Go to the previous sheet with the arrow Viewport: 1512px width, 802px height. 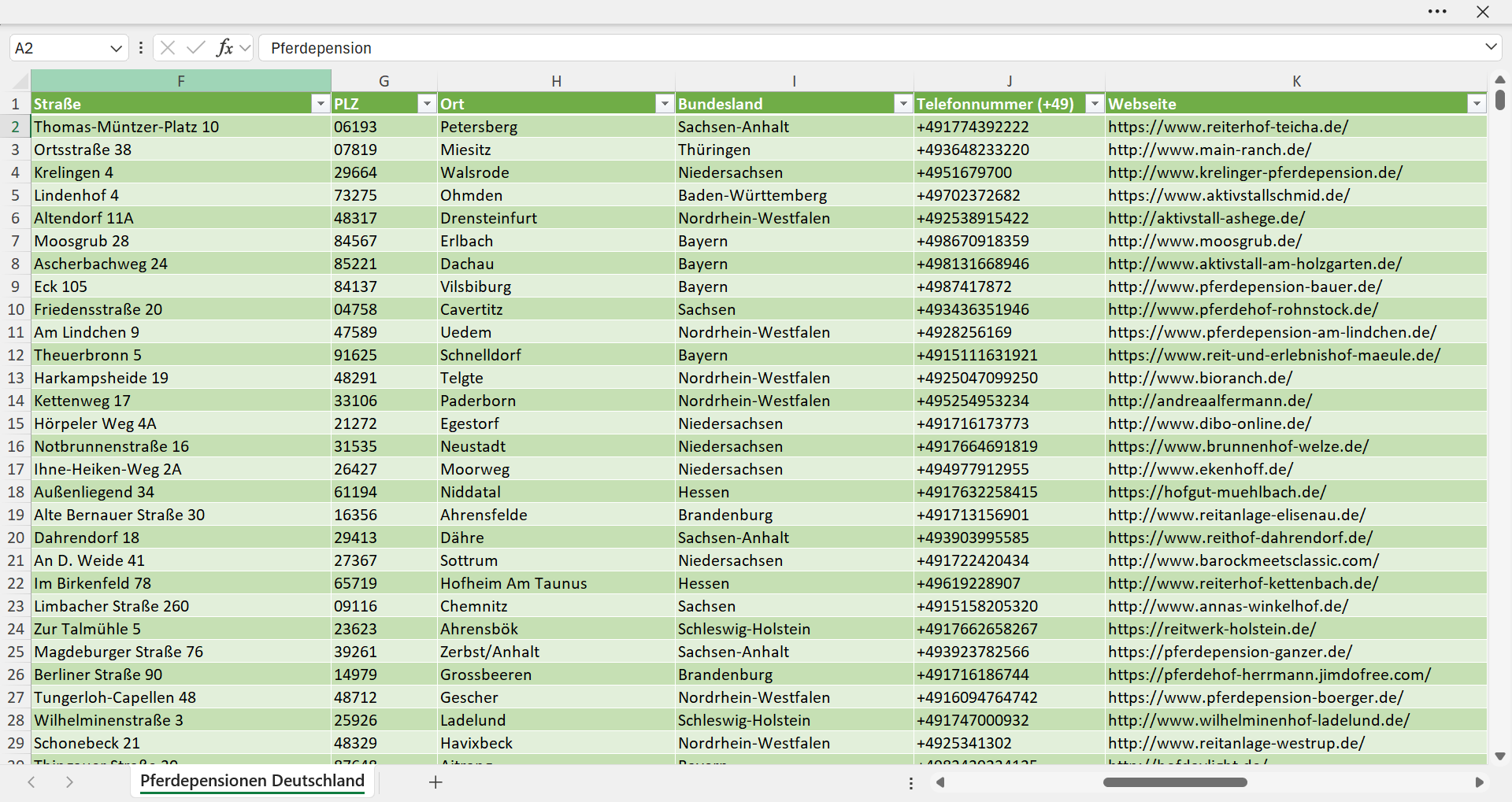(x=31, y=782)
